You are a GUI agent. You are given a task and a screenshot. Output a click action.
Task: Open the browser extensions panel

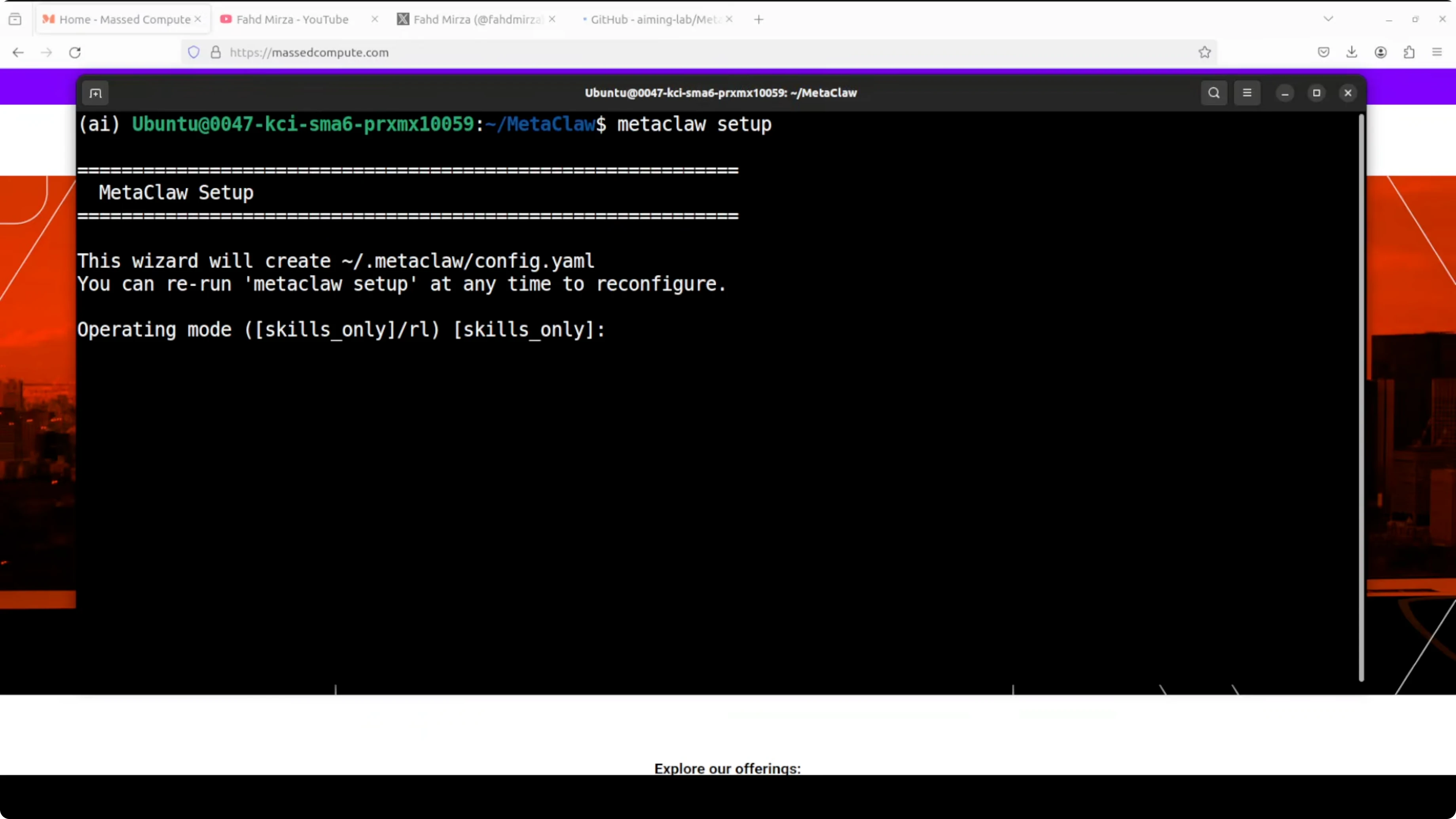pyautogui.click(x=1410, y=52)
